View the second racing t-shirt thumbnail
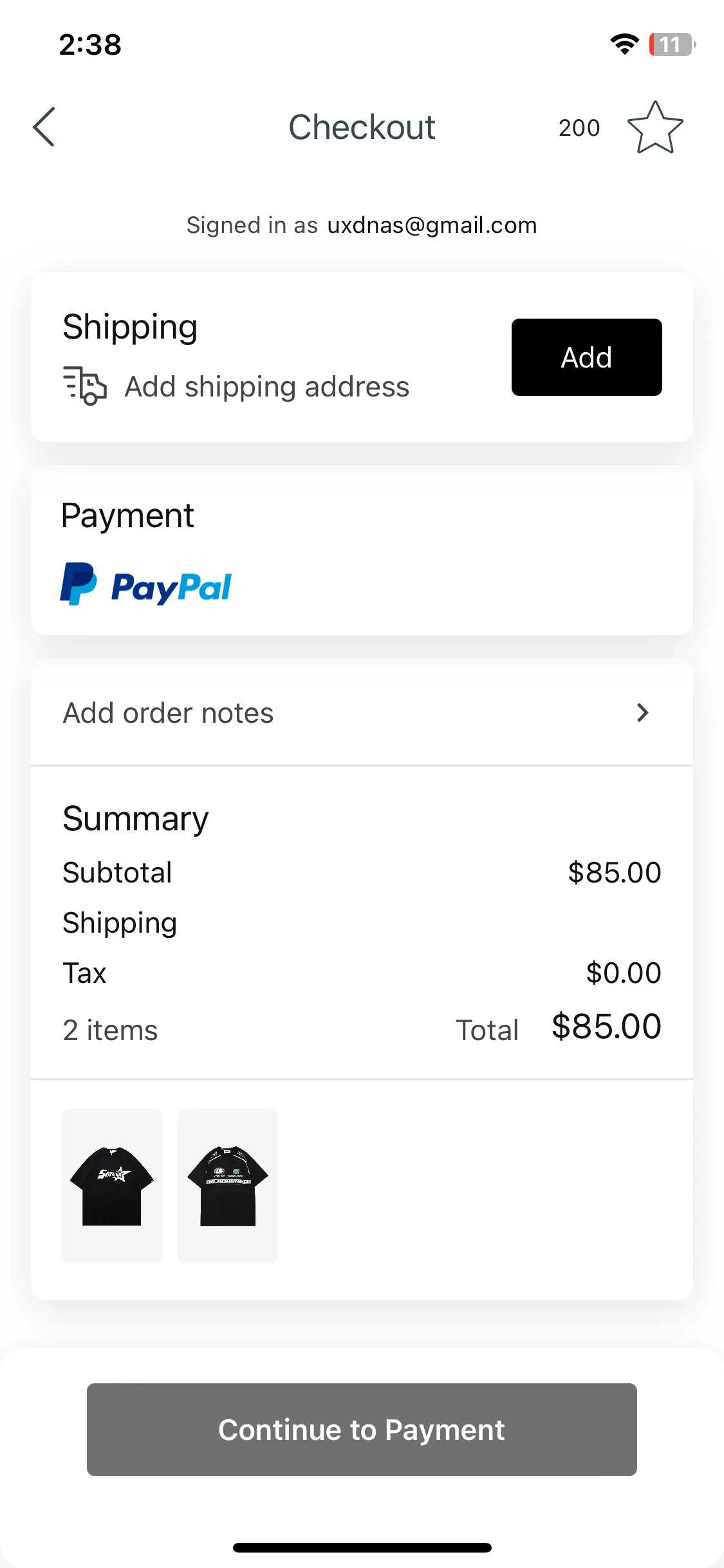 click(228, 1186)
